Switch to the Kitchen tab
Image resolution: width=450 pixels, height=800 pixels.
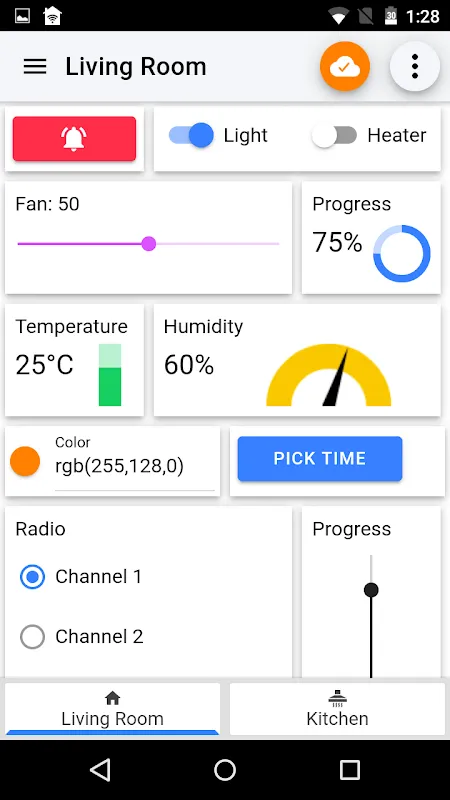coord(337,709)
